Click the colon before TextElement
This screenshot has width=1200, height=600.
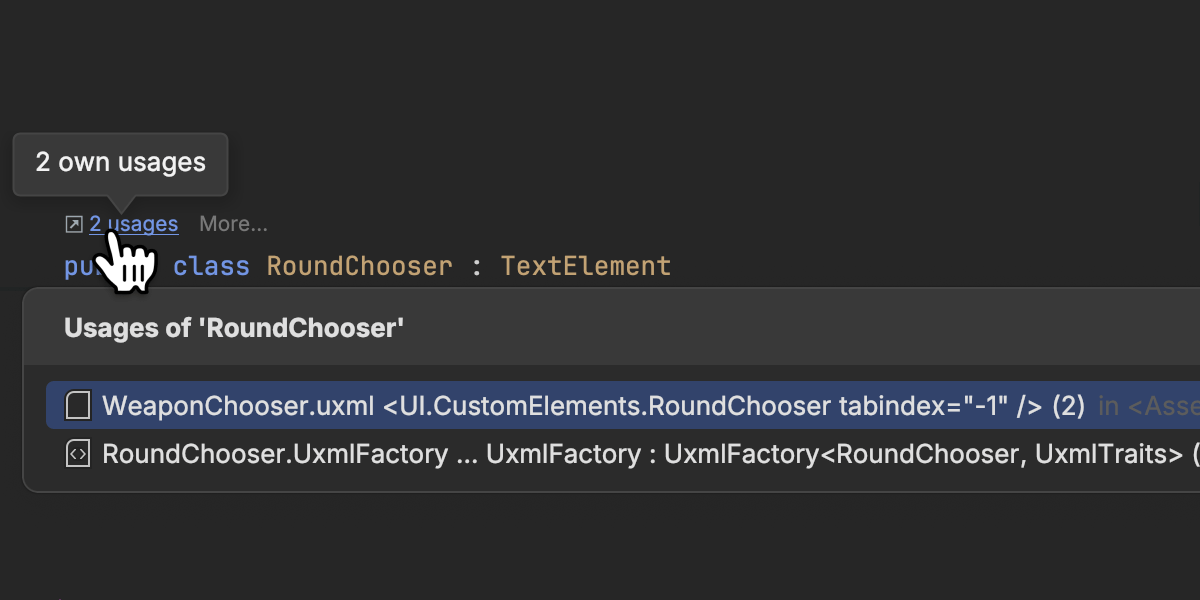(477, 267)
